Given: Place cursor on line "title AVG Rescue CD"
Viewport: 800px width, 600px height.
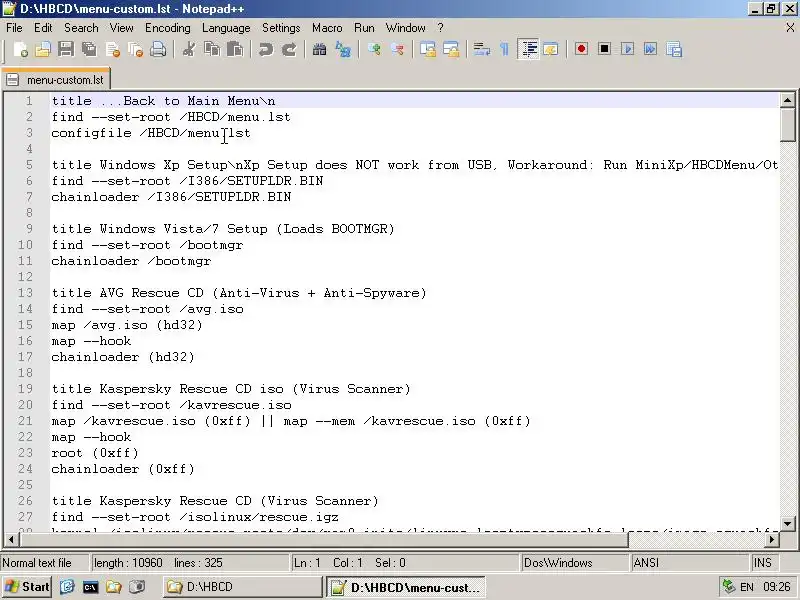Looking at the screenshot, I should [239, 293].
